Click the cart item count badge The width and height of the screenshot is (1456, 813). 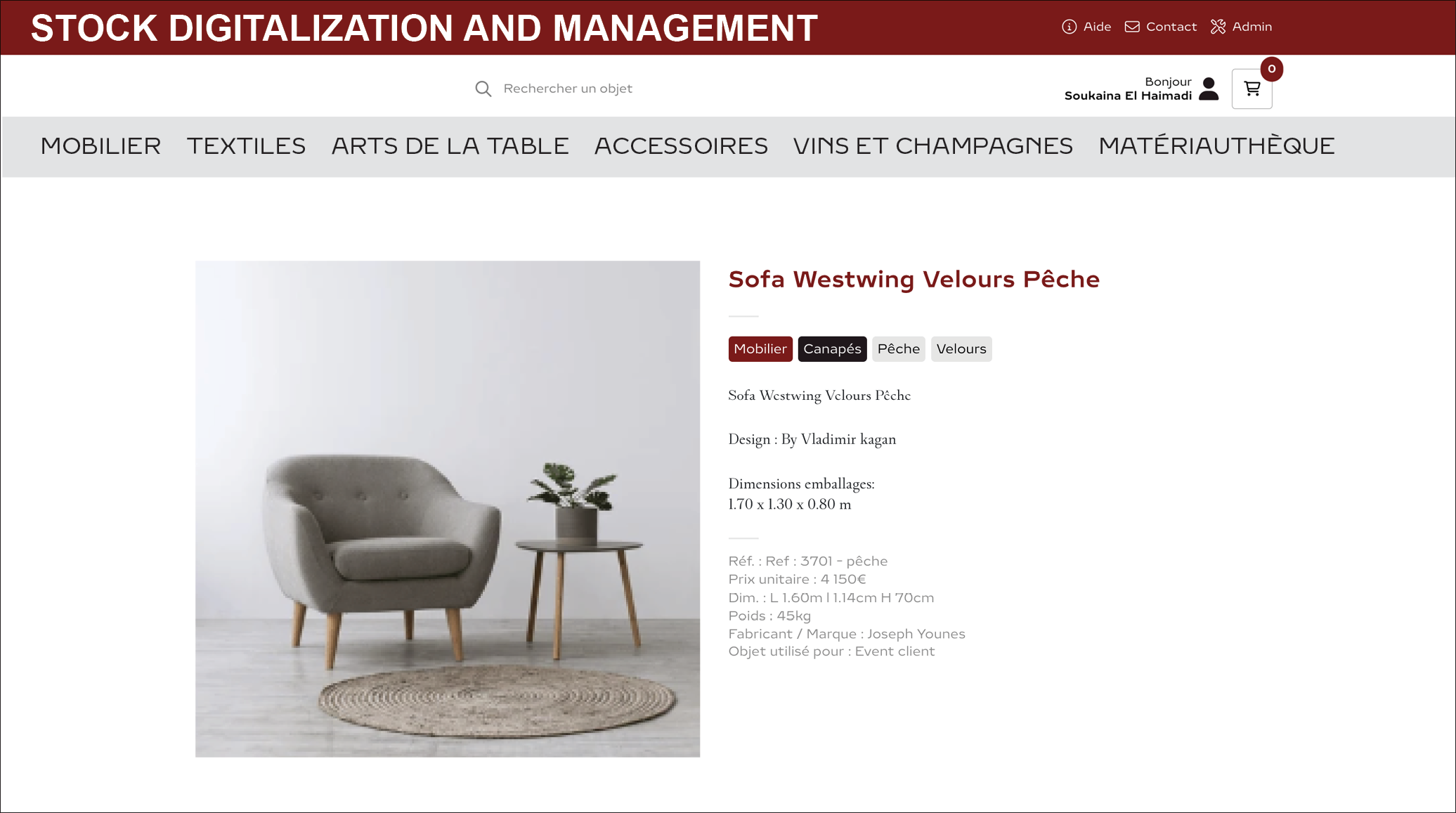[x=1271, y=69]
